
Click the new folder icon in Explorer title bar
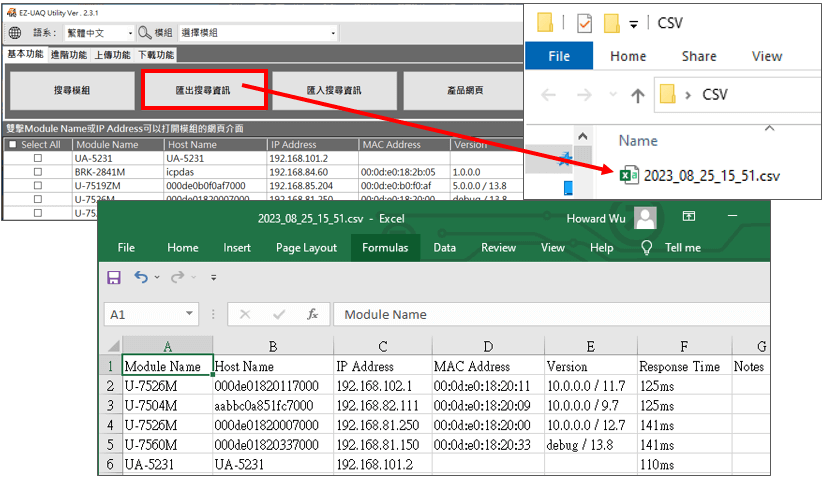tap(611, 23)
